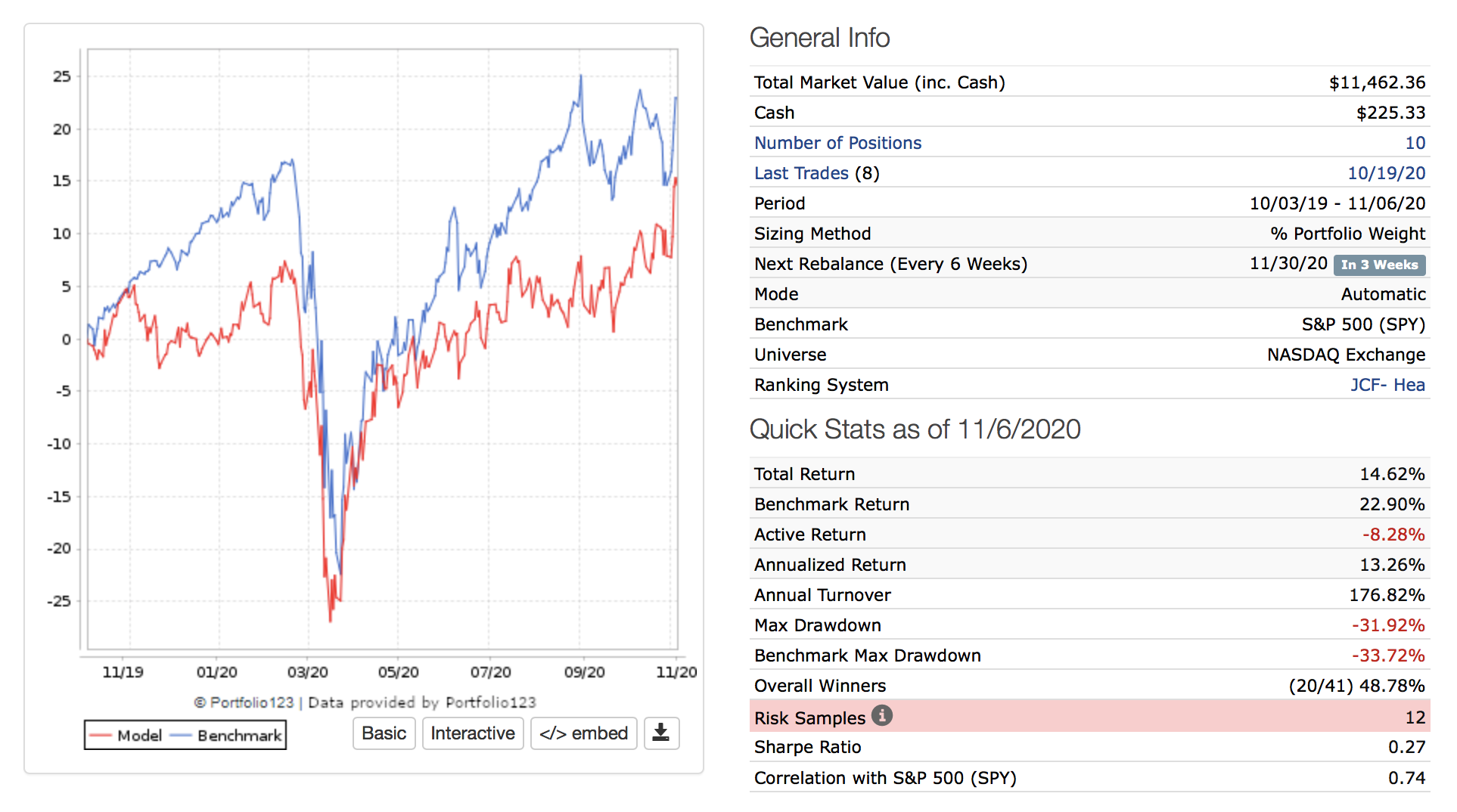Click the positions count value 10
1457x812 pixels.
[x=1415, y=143]
